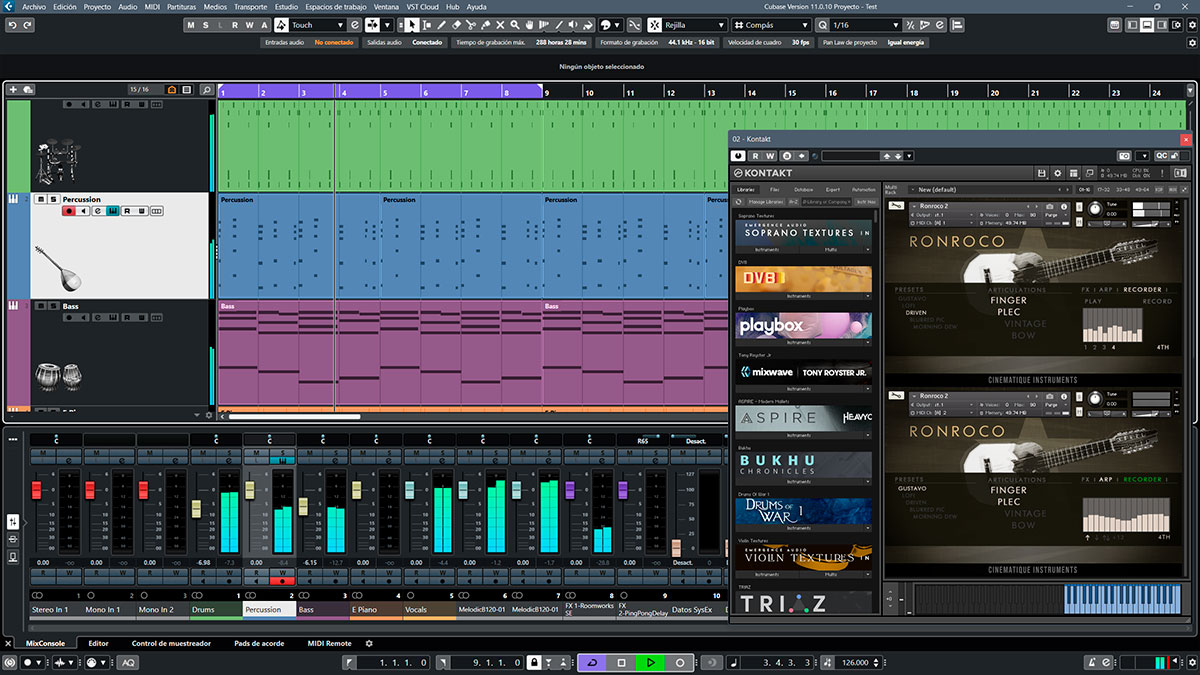The image size is (1200, 675).
Task: Switch to Pads de acorde tab
Action: click(x=259, y=643)
